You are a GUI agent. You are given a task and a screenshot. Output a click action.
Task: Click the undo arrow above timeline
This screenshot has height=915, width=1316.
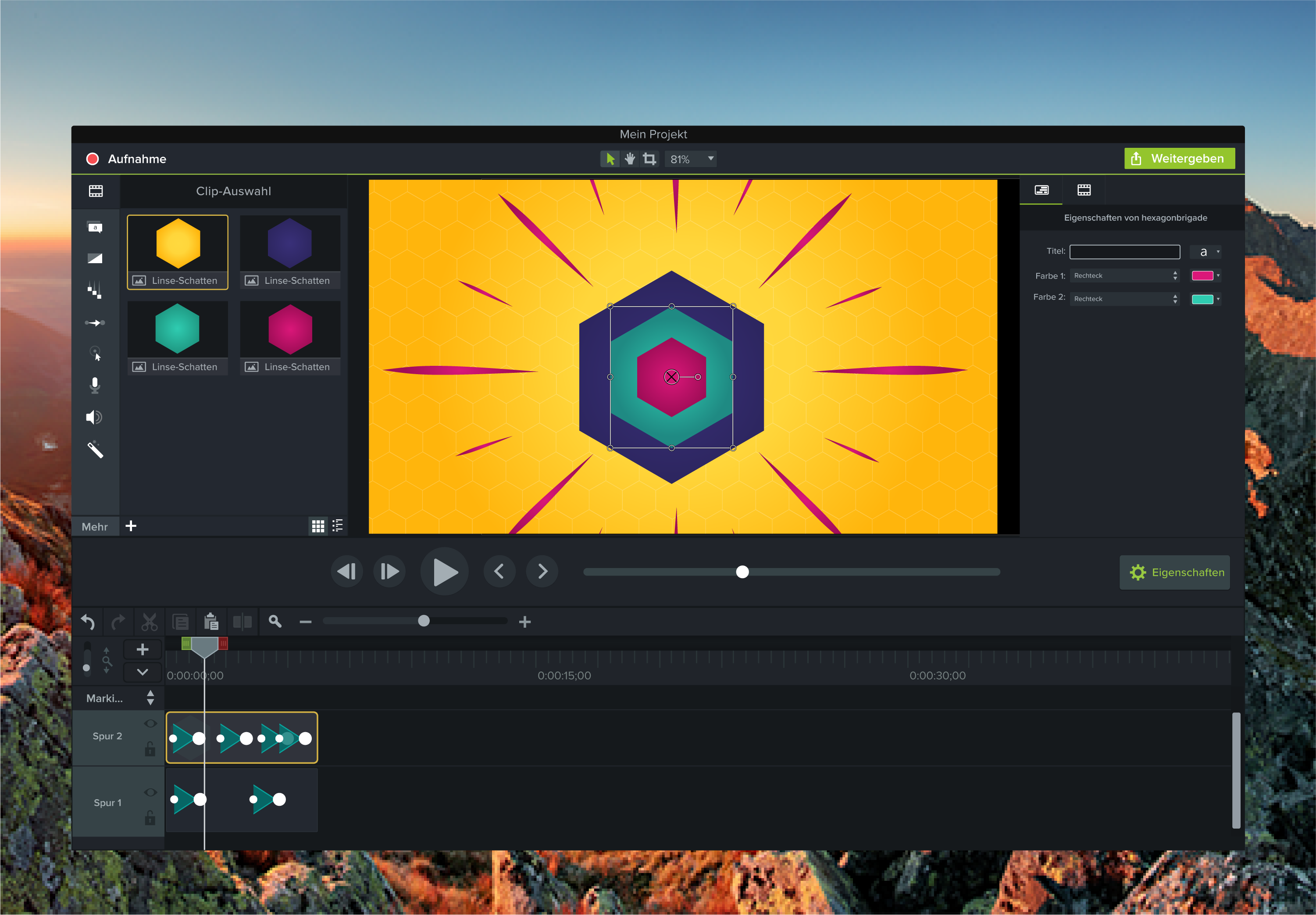tap(88, 622)
